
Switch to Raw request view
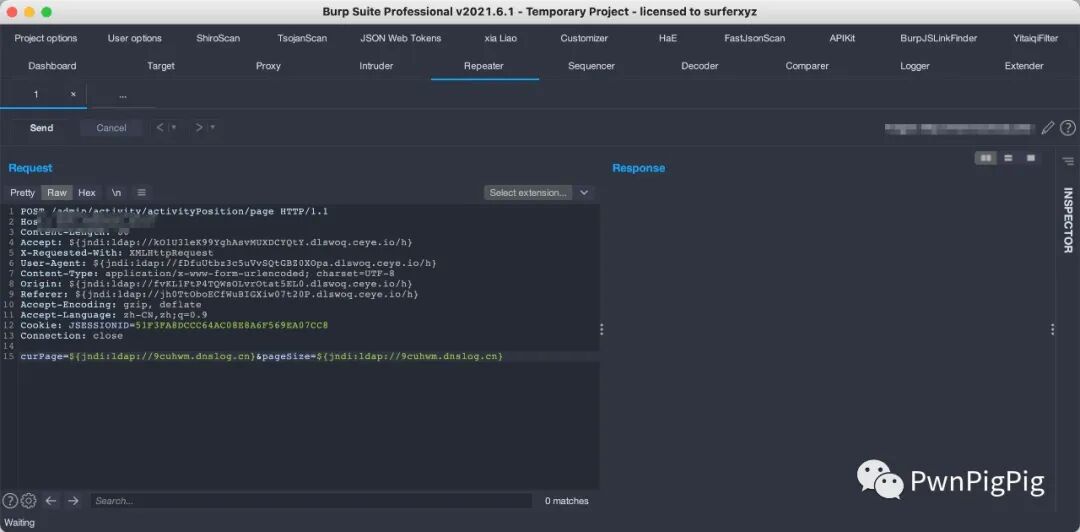(x=57, y=193)
